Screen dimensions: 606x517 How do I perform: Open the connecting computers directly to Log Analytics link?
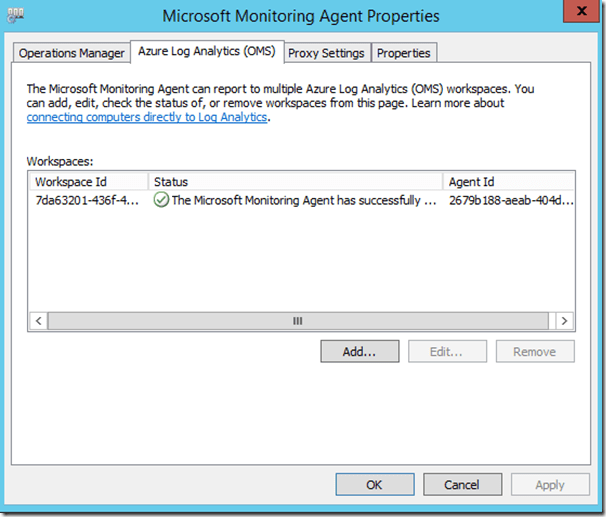147,117
